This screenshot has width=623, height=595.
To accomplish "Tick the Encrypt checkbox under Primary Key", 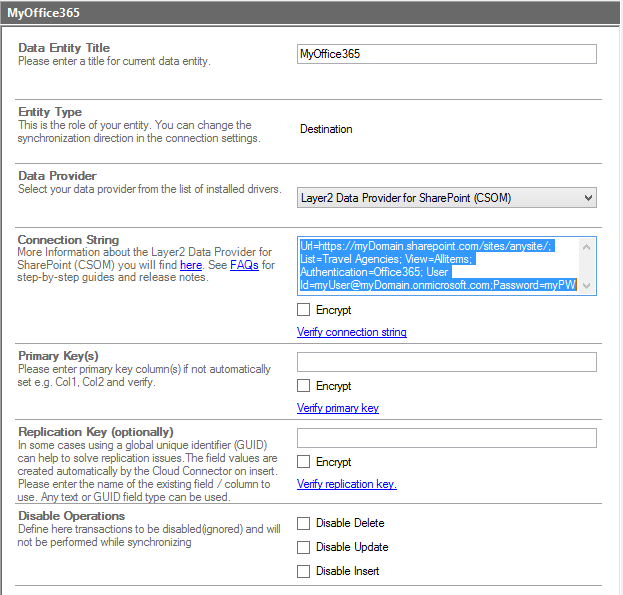I will (x=304, y=386).
